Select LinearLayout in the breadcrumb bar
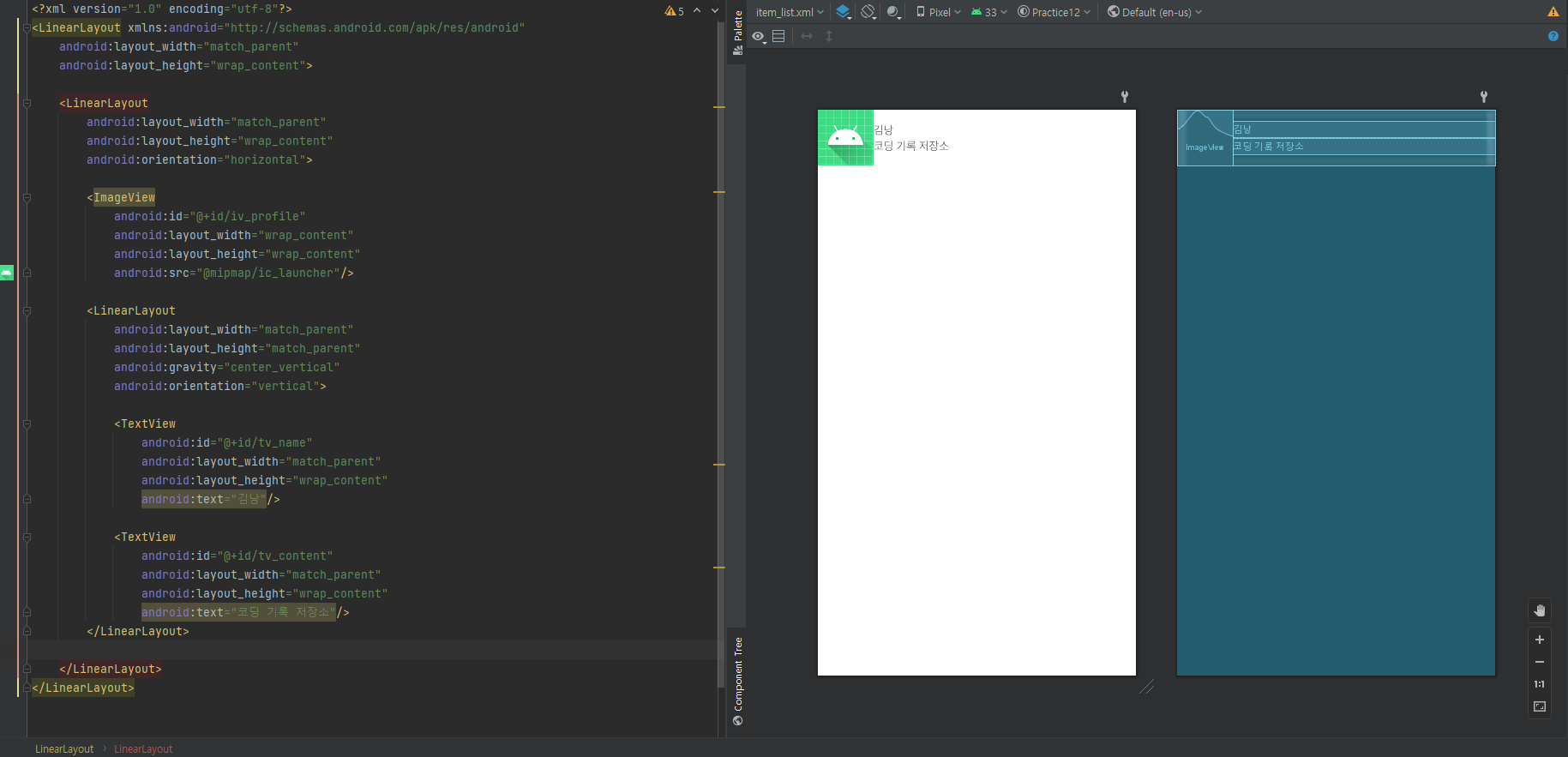Viewport: 1568px width, 757px height. click(x=64, y=748)
